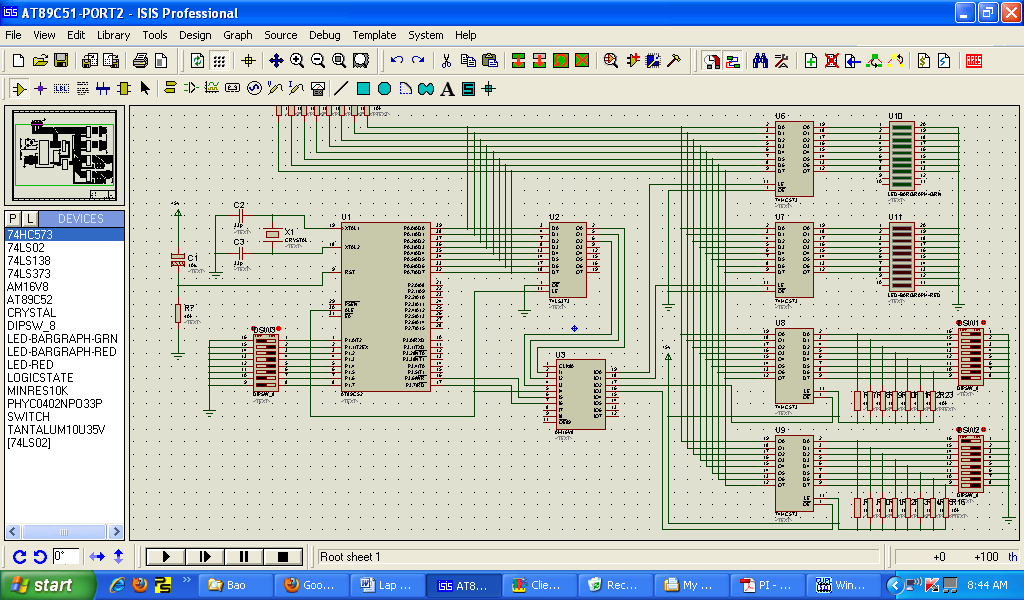Pick the Generator mode tool
The image size is (1024, 600).
tap(254, 88)
